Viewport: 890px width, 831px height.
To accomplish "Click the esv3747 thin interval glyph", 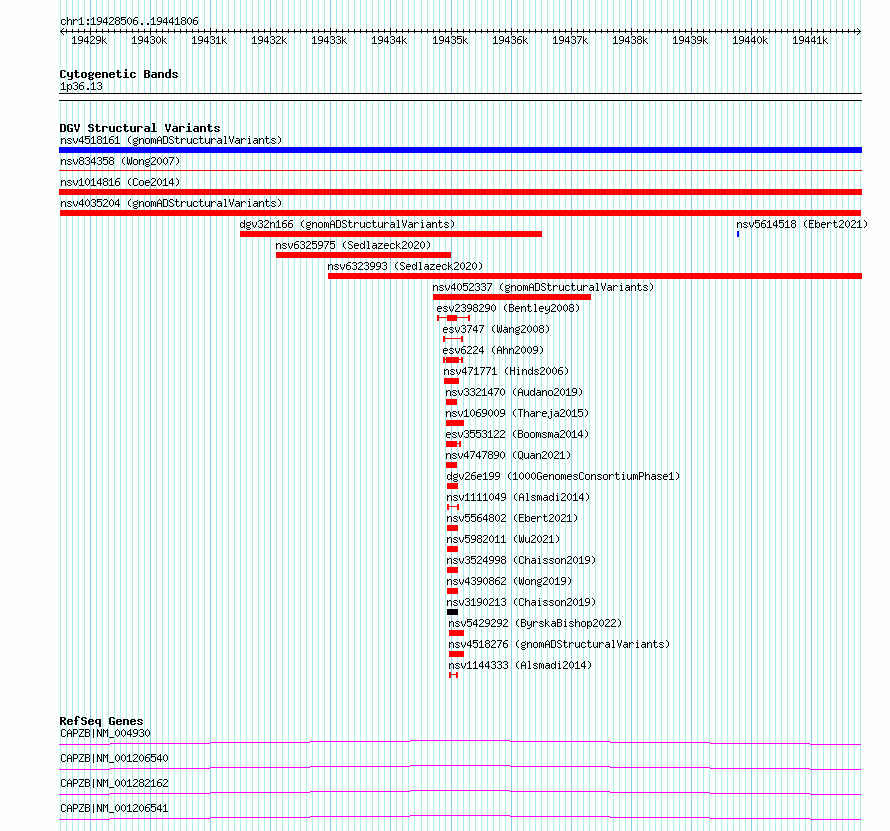I will (x=453, y=339).
